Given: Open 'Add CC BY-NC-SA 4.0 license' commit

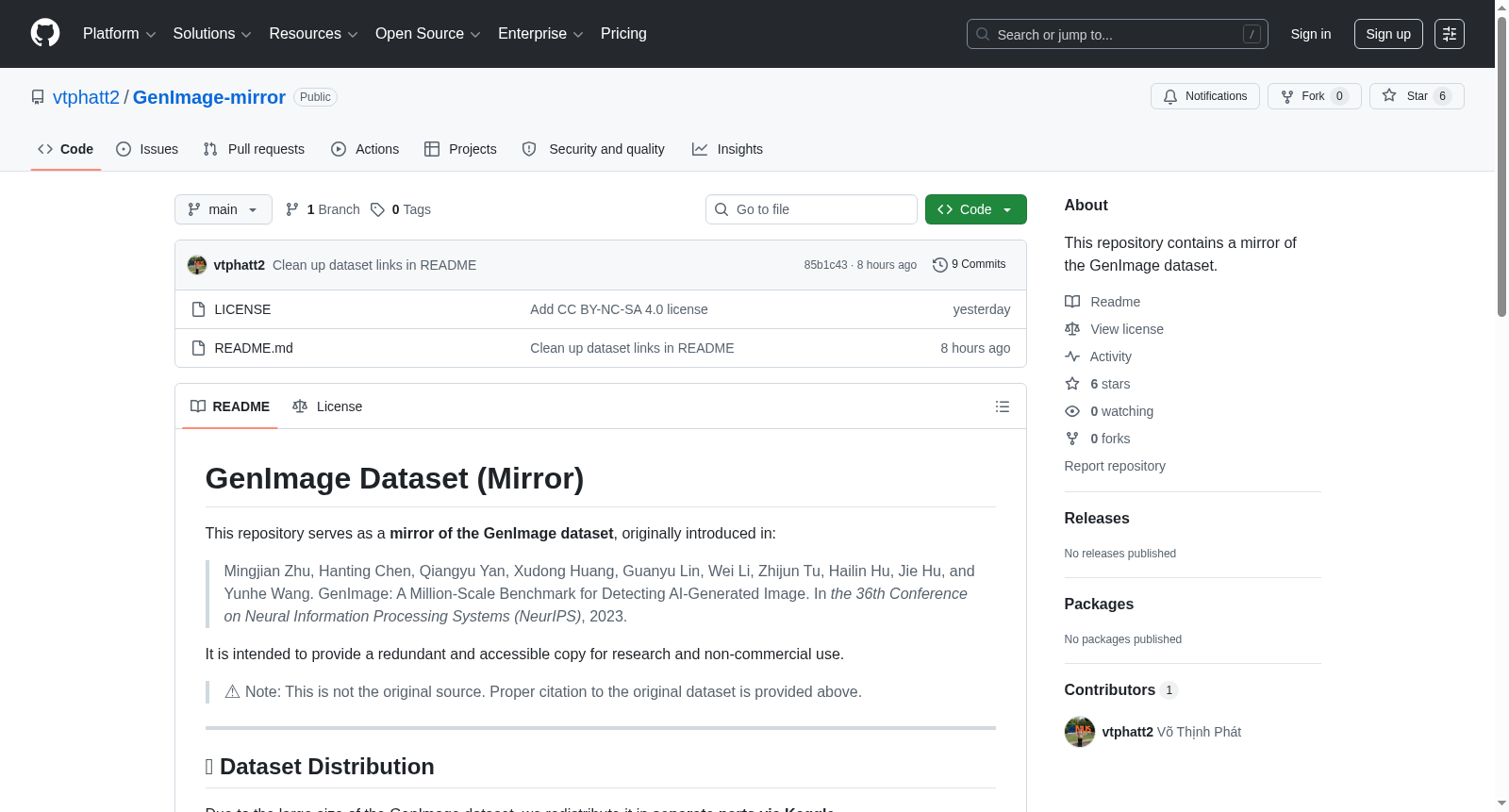Looking at the screenshot, I should [619, 309].
